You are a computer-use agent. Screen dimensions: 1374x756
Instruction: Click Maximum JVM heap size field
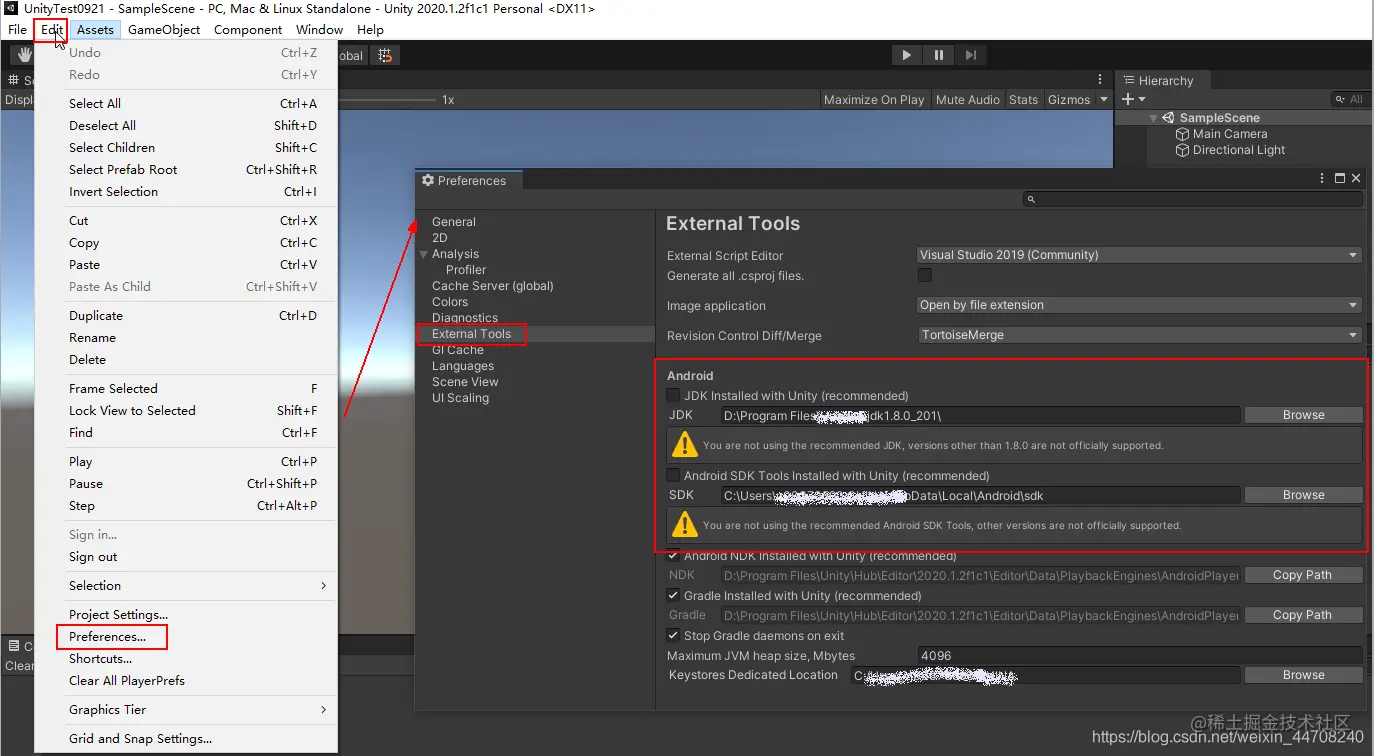tap(1140, 655)
